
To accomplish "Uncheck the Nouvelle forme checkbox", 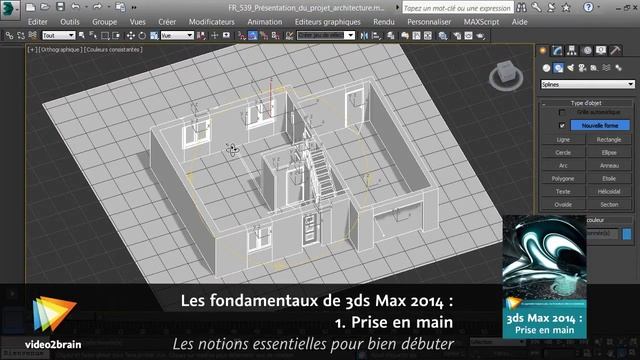I will [562, 125].
